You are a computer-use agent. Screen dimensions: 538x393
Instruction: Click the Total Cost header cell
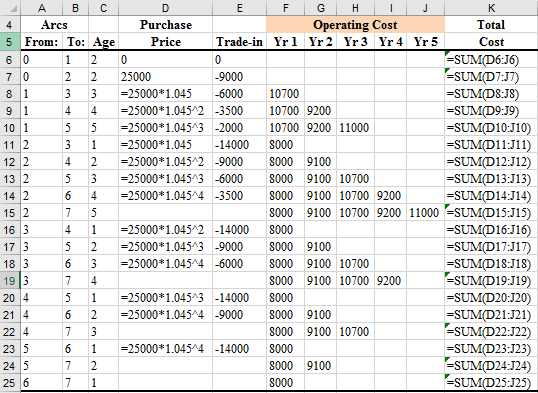[491, 33]
